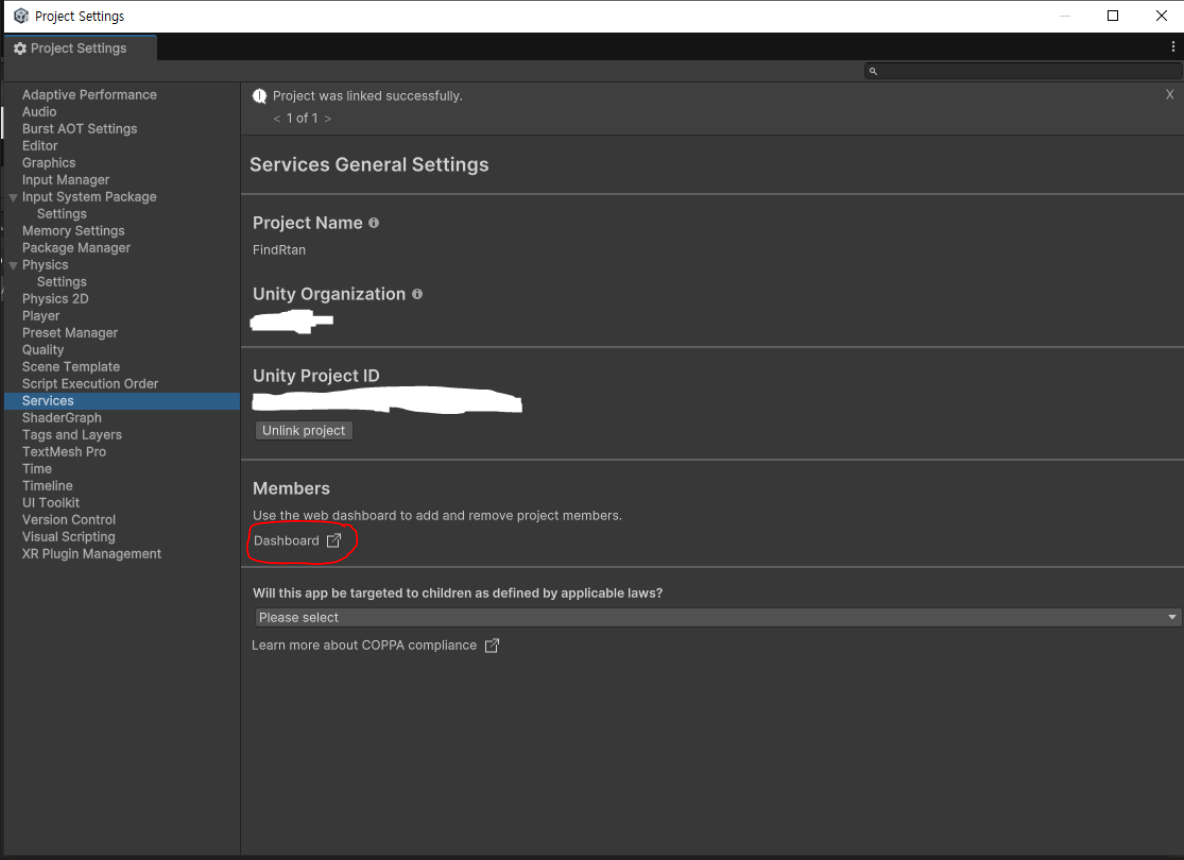
Task: Open Editor settings category
Action: click(x=39, y=146)
